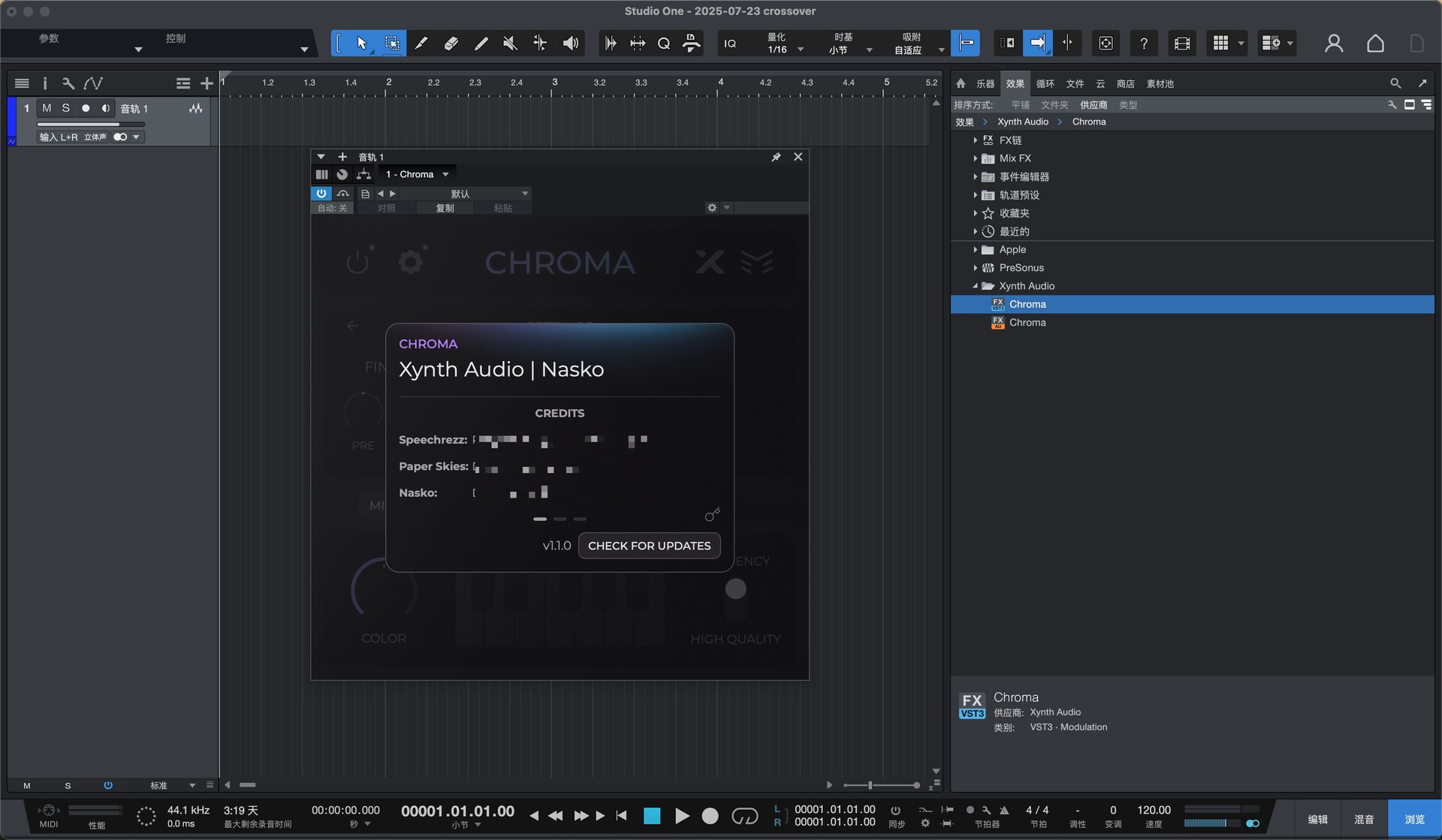Open the help question mark
The width and height of the screenshot is (1442, 840).
pos(1143,44)
